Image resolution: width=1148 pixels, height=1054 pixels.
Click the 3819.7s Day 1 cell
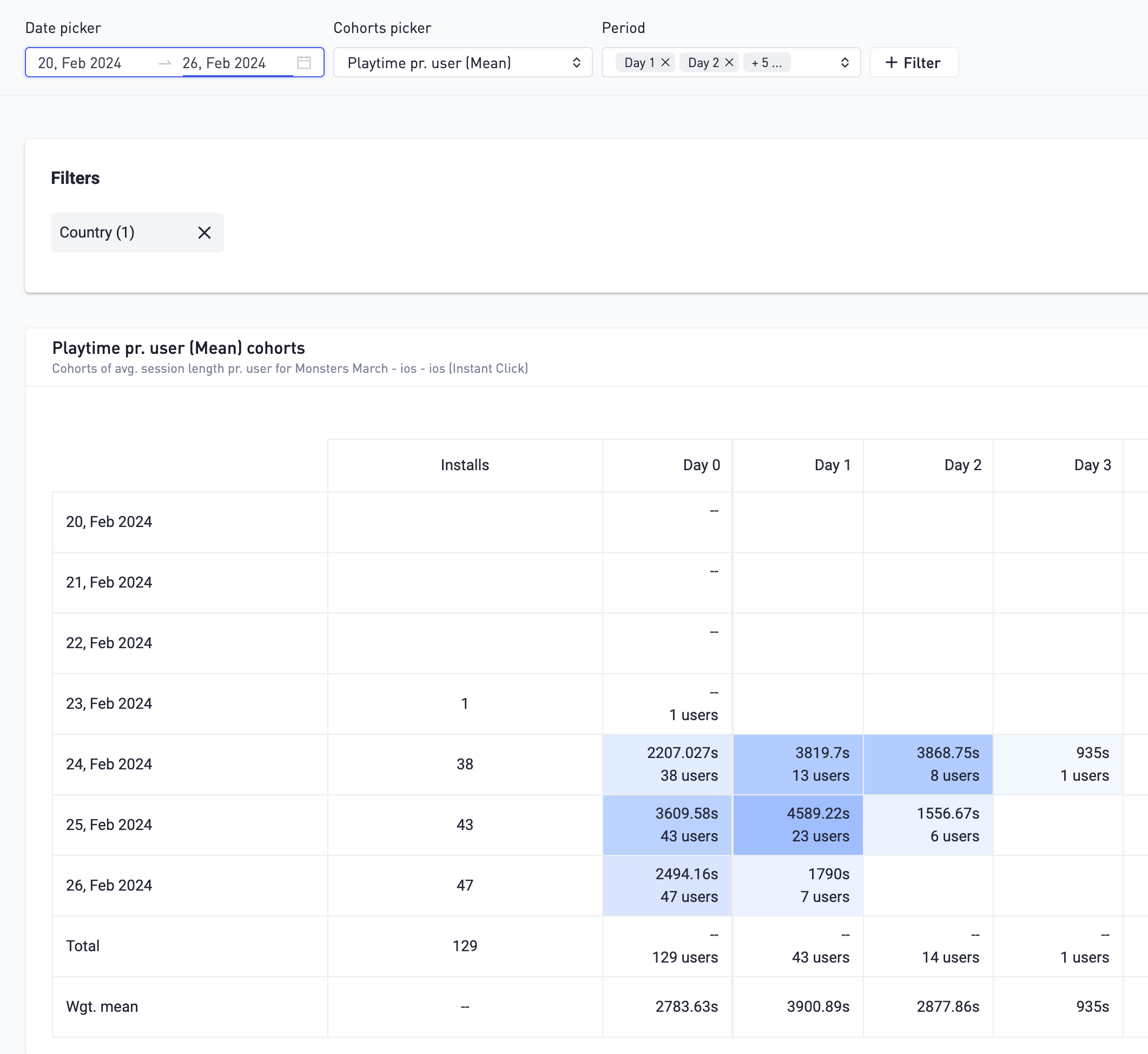pyautogui.click(x=798, y=765)
